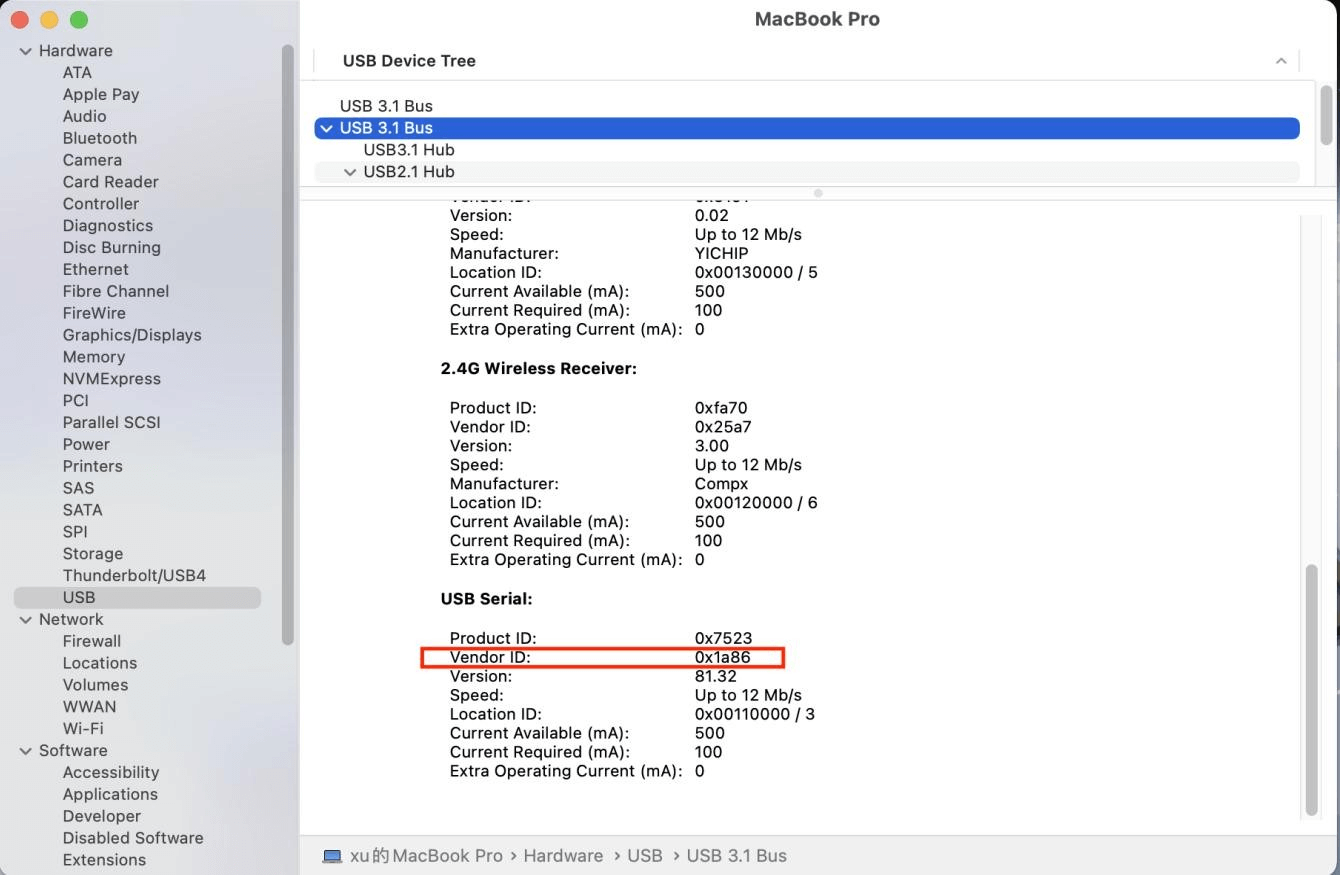Collapse the selected USB 3.1 Bus row

(x=326, y=128)
